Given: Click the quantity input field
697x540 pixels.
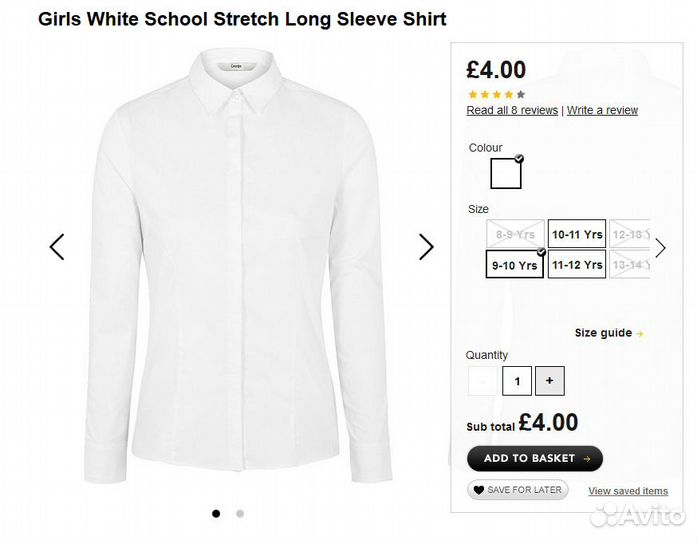Looking at the screenshot, I should point(516,380).
